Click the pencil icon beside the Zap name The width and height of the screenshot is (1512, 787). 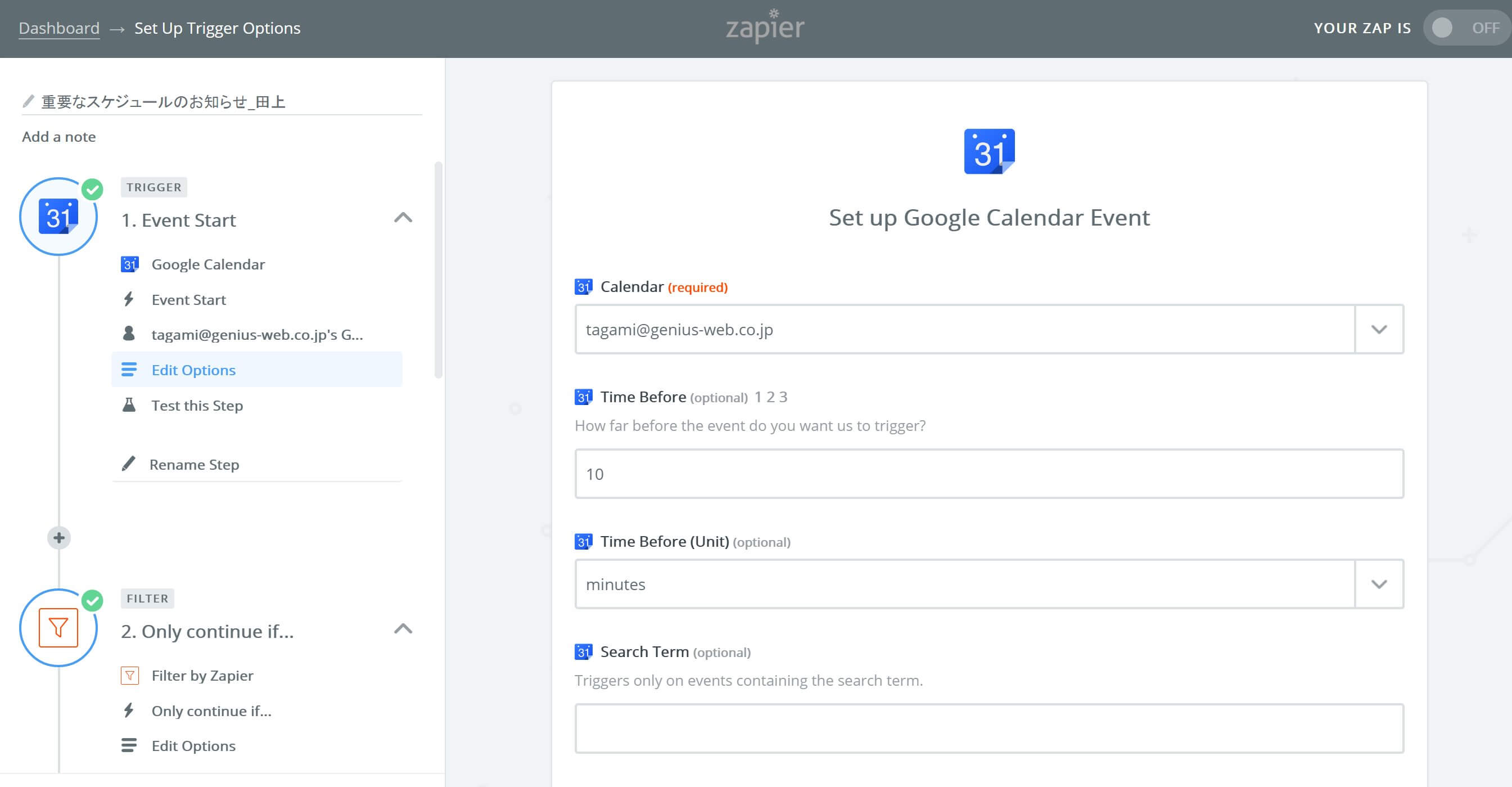pos(28,102)
